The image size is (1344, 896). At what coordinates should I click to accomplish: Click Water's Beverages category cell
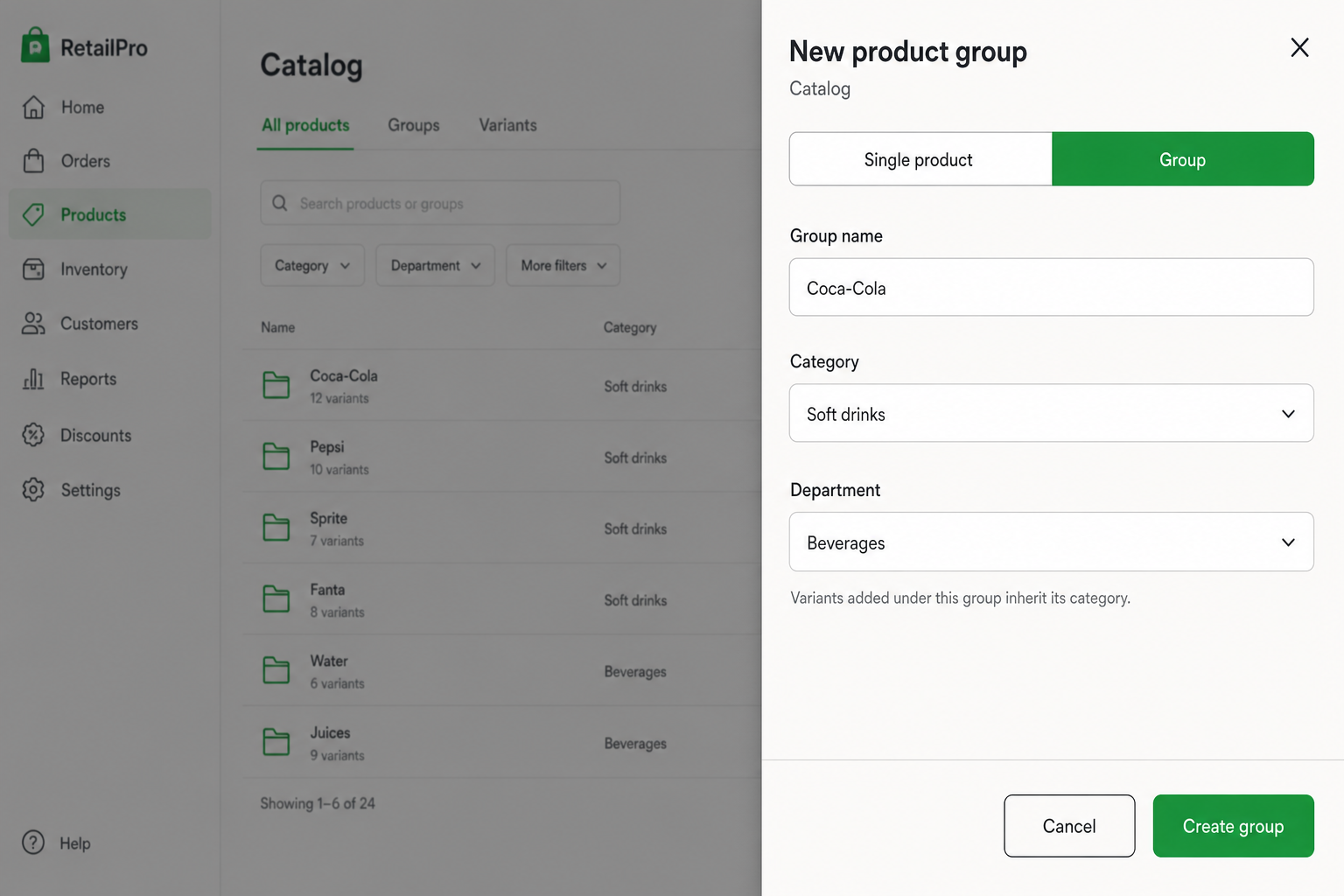click(x=635, y=671)
